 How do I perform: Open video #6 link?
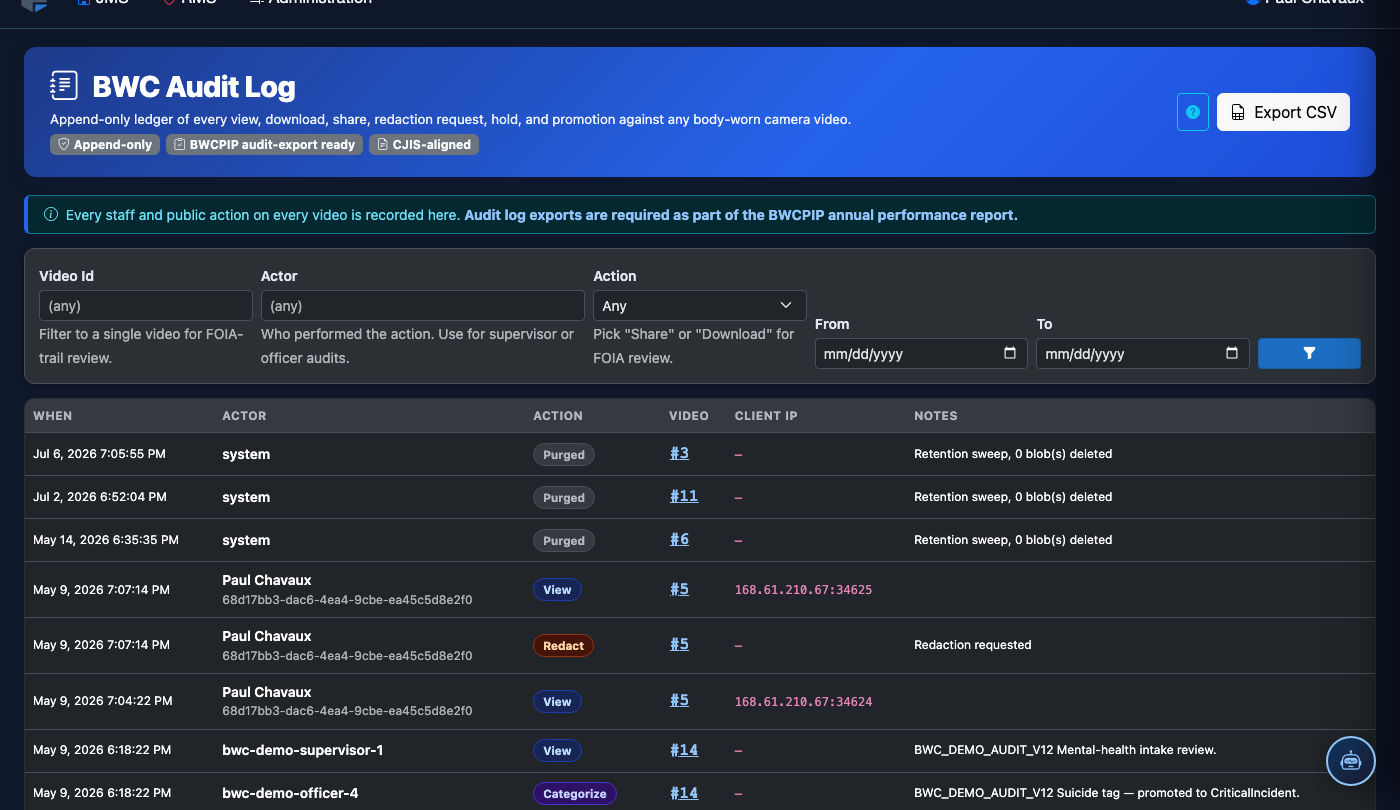(679, 539)
